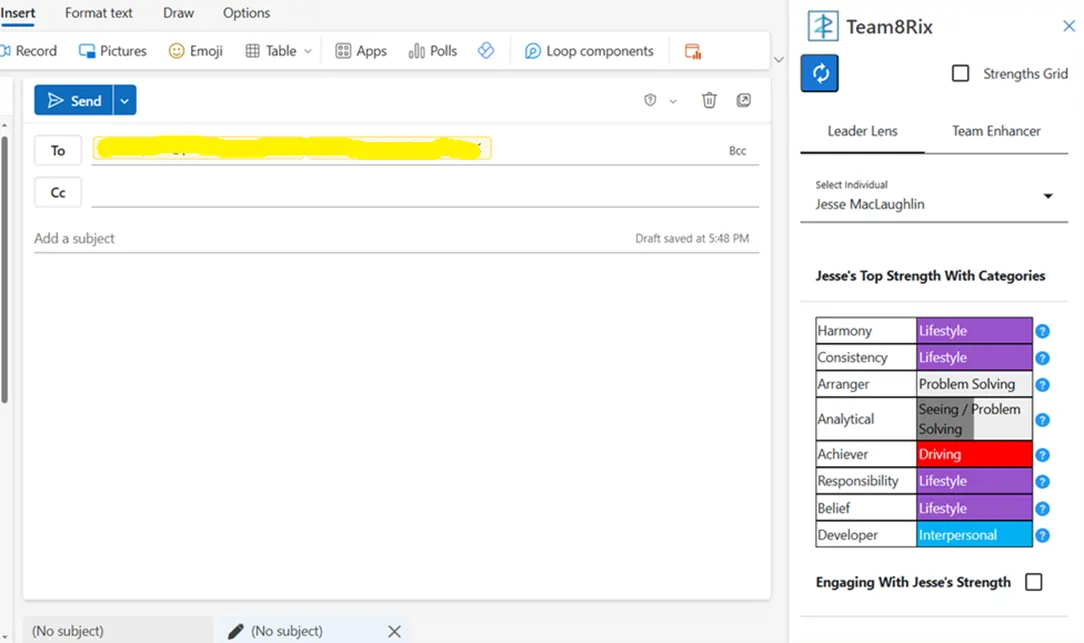Select the Leader Lens tab
1084x643 pixels.
click(862, 131)
